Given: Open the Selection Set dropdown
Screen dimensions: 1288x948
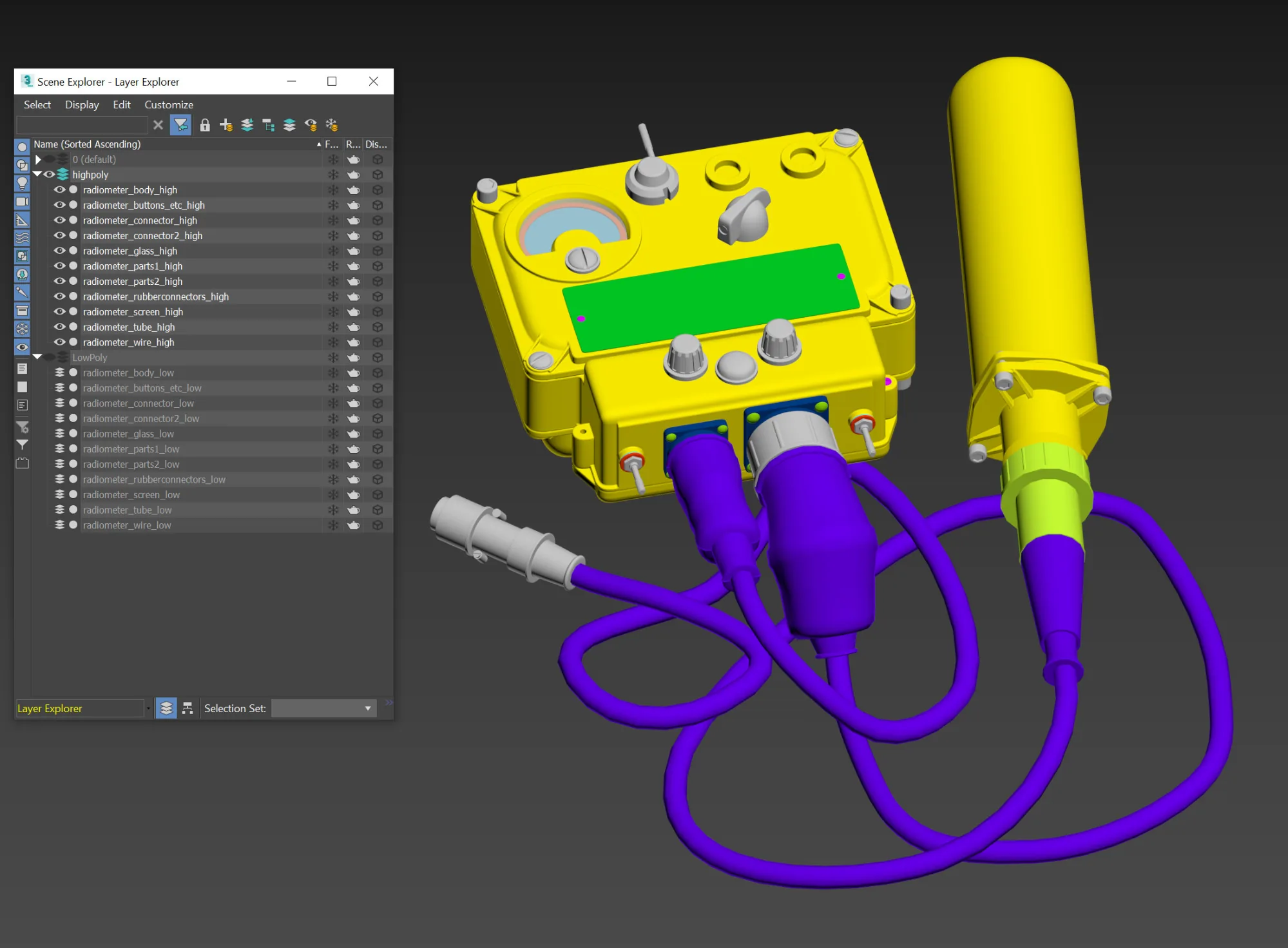Looking at the screenshot, I should pyautogui.click(x=323, y=708).
